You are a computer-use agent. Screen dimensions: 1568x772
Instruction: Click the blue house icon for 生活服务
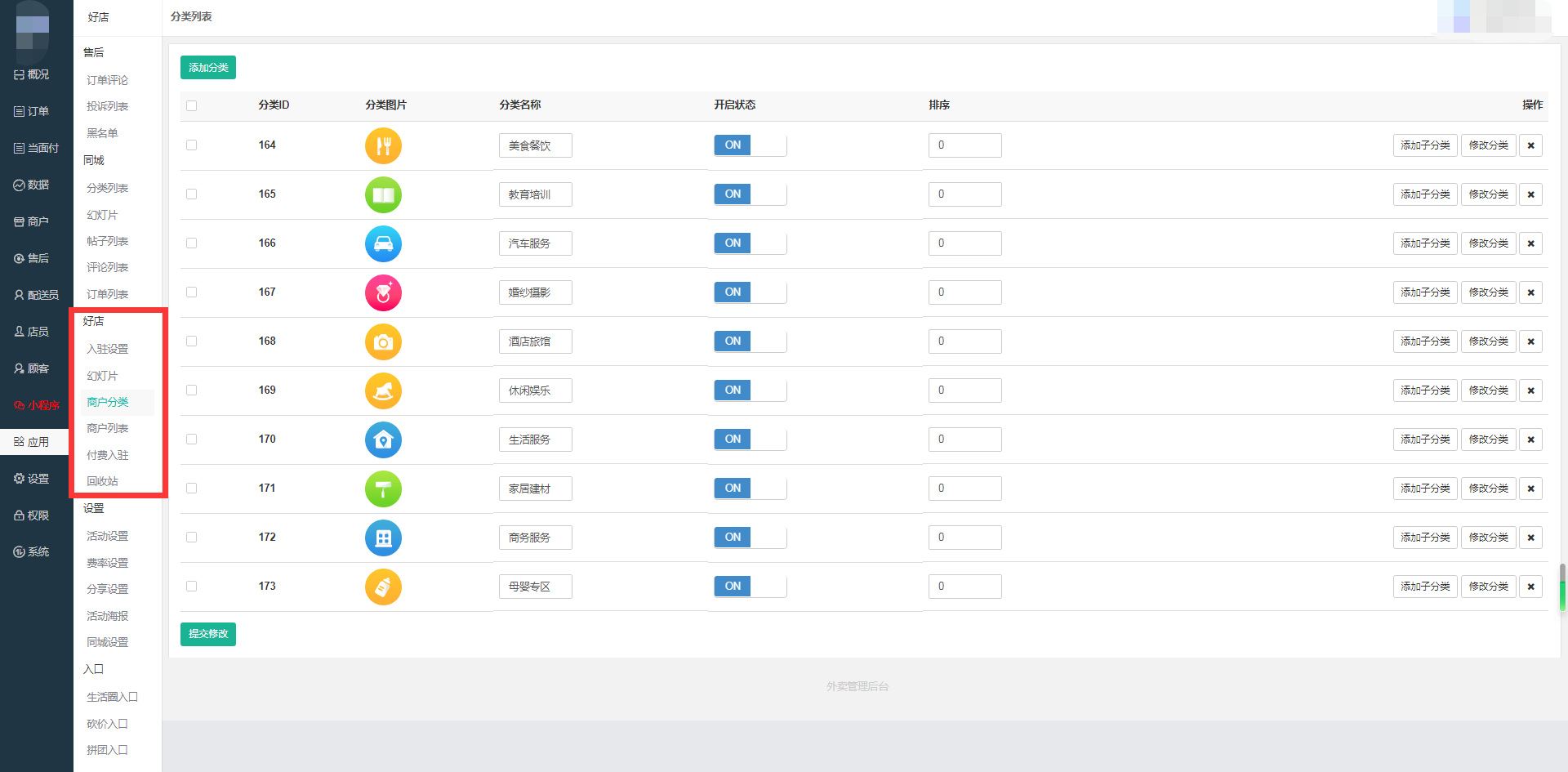[x=383, y=440]
